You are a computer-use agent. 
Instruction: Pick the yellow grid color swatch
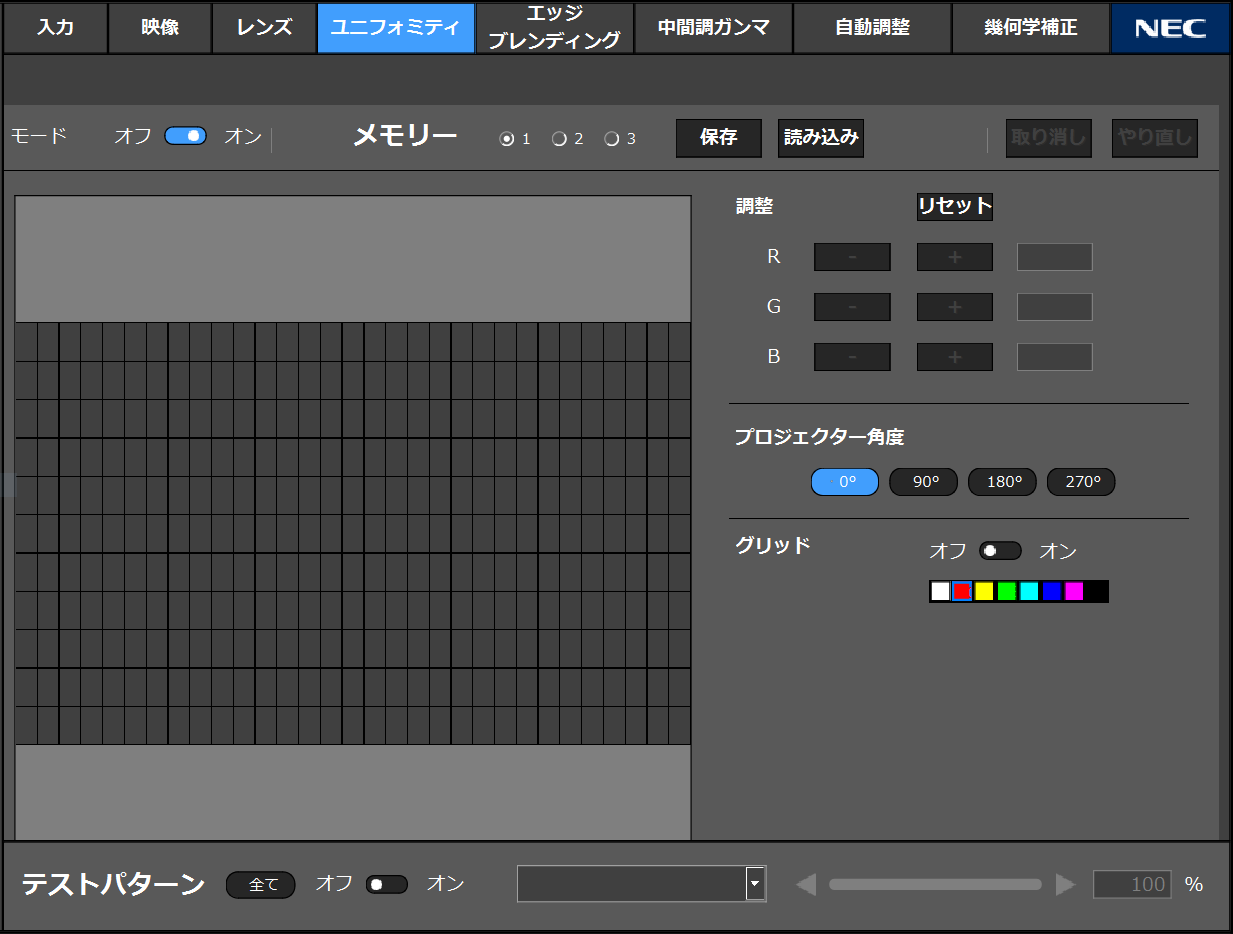(984, 591)
